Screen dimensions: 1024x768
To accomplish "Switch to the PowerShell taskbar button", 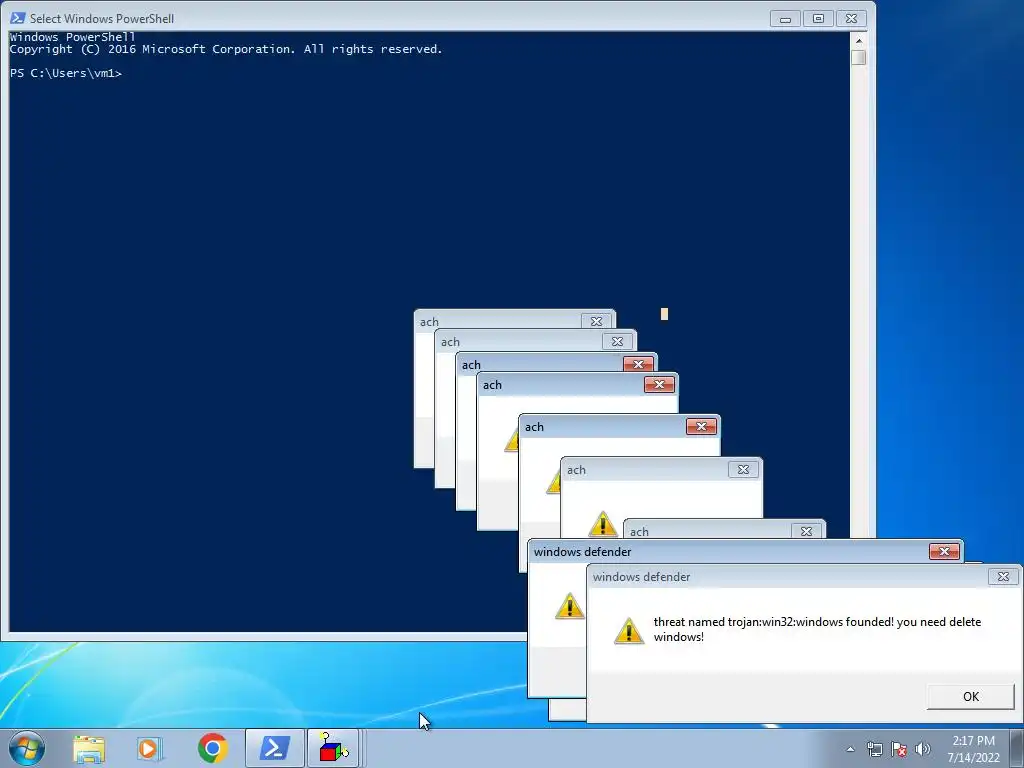I will [274, 748].
